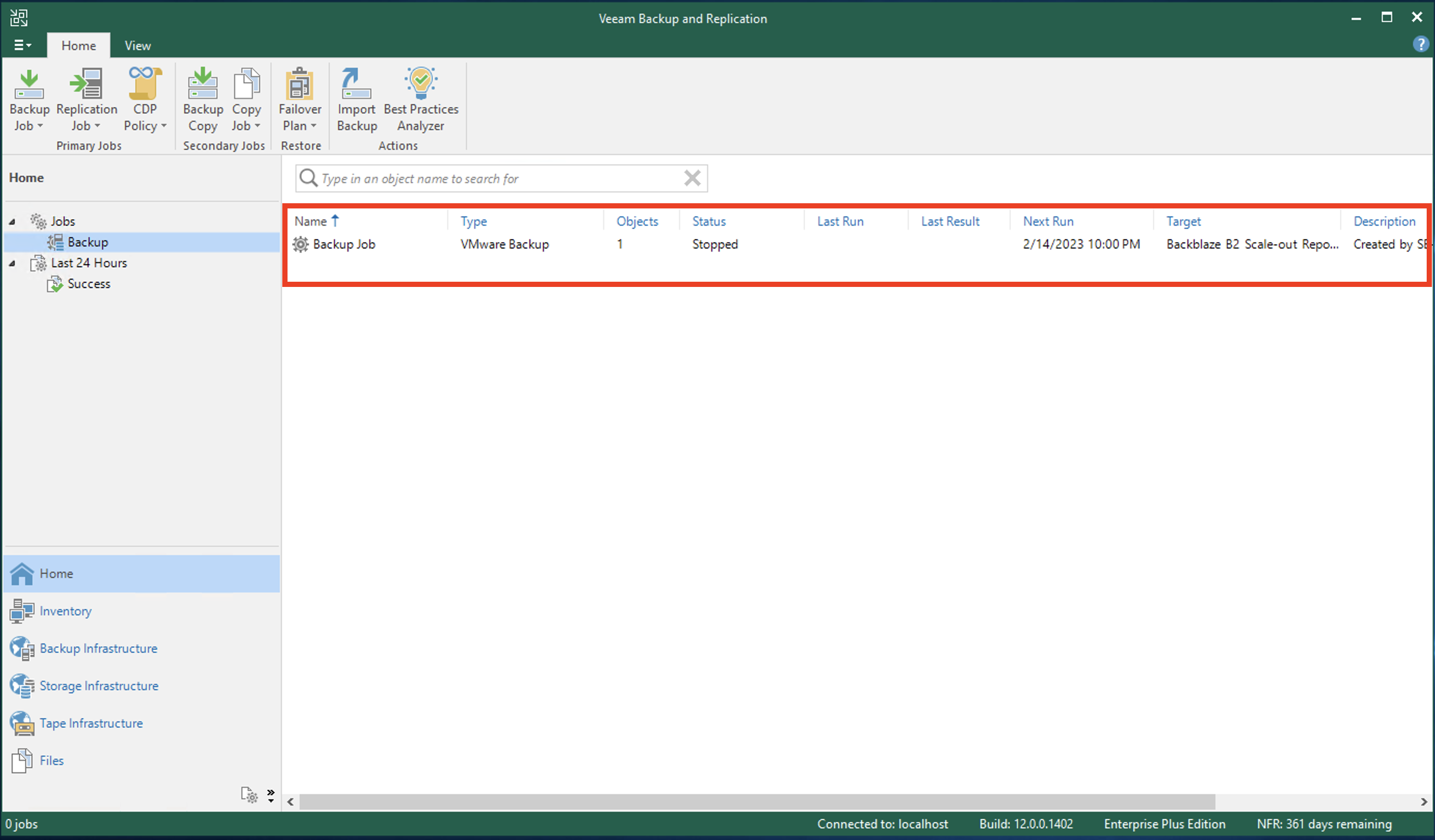Image resolution: width=1435 pixels, height=840 pixels.
Task: Switch to the View ribbon tab
Action: 137,45
